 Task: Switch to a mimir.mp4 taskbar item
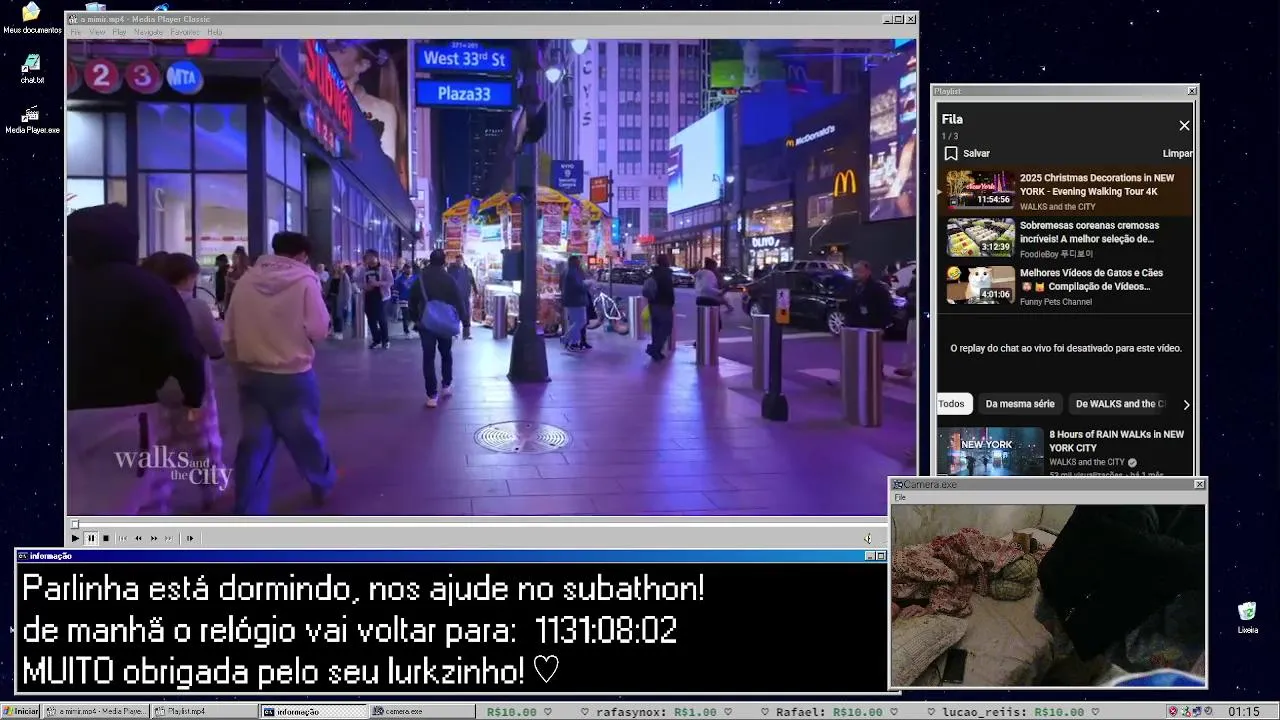[97, 711]
